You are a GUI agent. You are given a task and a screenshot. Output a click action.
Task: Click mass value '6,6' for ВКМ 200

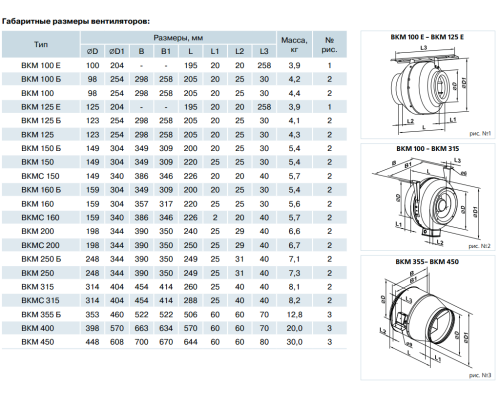(x=294, y=231)
